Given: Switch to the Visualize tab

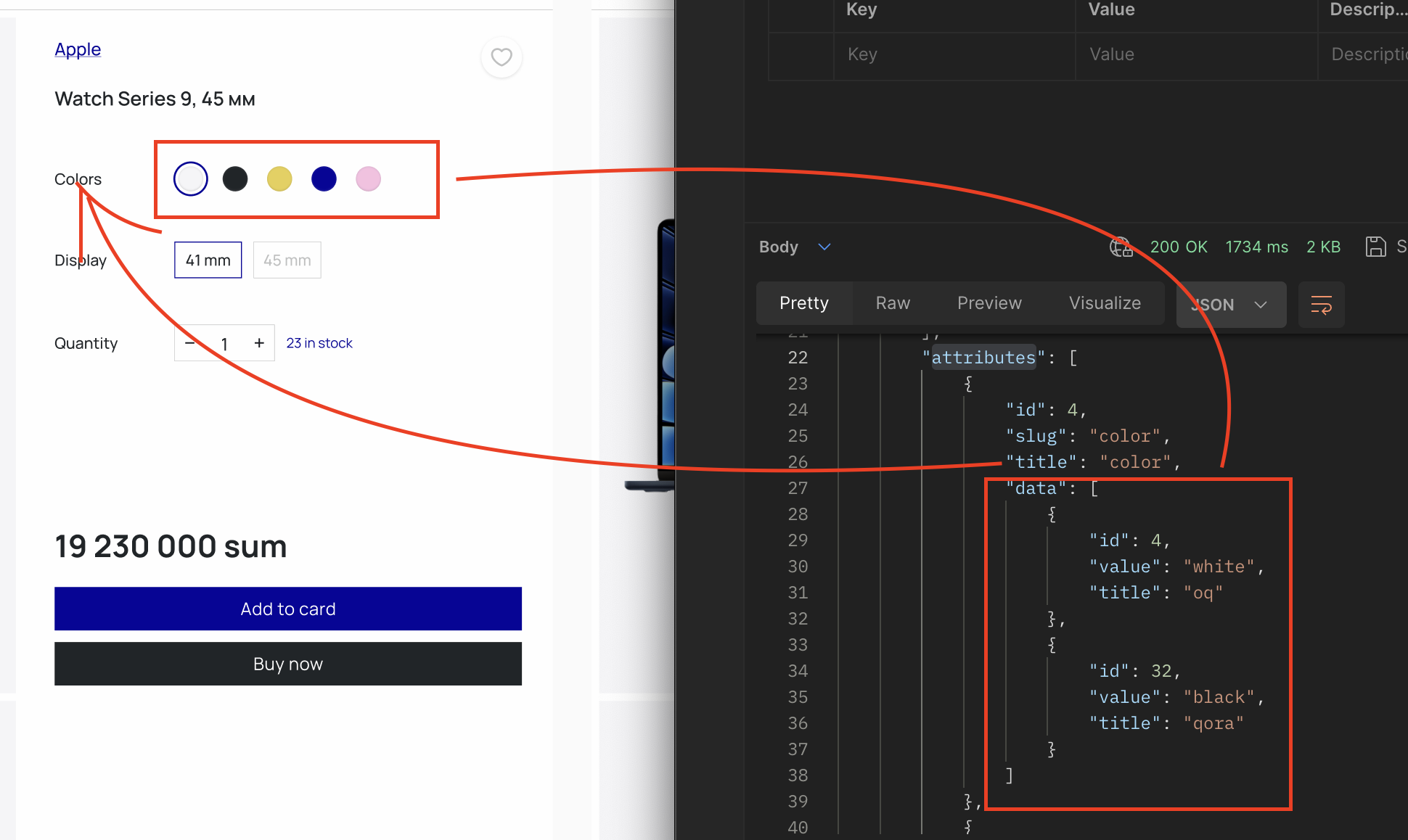Looking at the screenshot, I should (1105, 303).
